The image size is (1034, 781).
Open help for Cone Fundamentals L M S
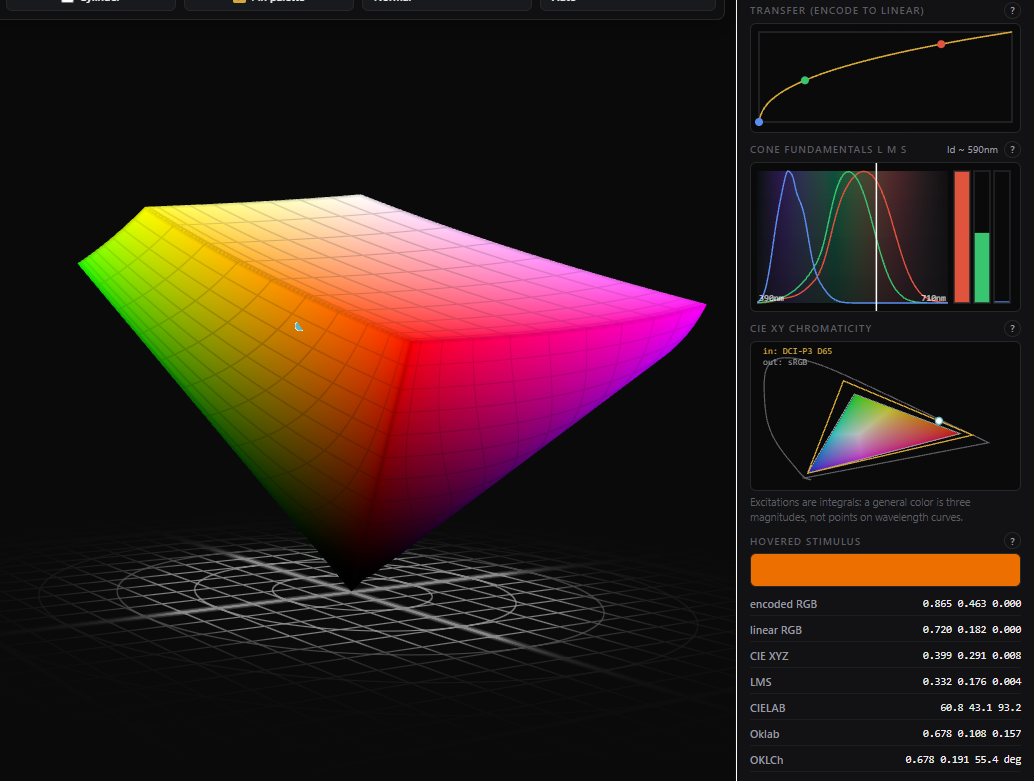pos(1012,150)
